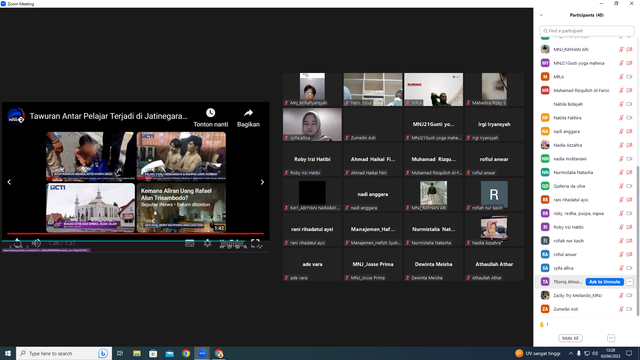The height and width of the screenshot is (360, 640).
Task: Open more options for Thoriq Almus
Action: click(629, 282)
